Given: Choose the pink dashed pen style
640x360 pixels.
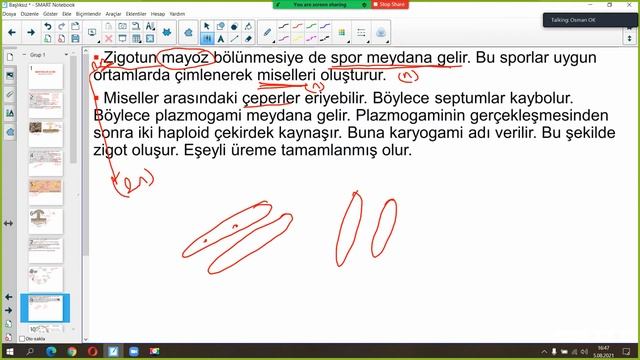Looking at the screenshot, I should tap(311, 39).
